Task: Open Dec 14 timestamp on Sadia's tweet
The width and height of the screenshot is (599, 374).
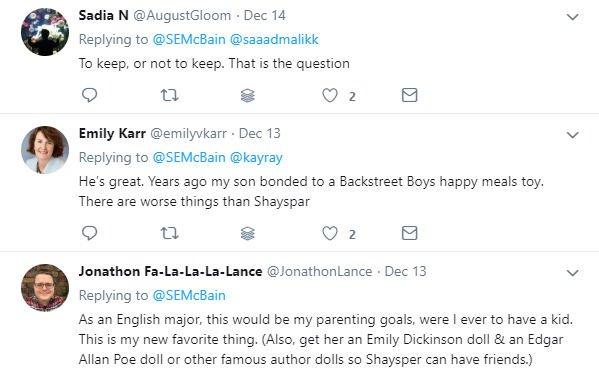Action: click(265, 15)
